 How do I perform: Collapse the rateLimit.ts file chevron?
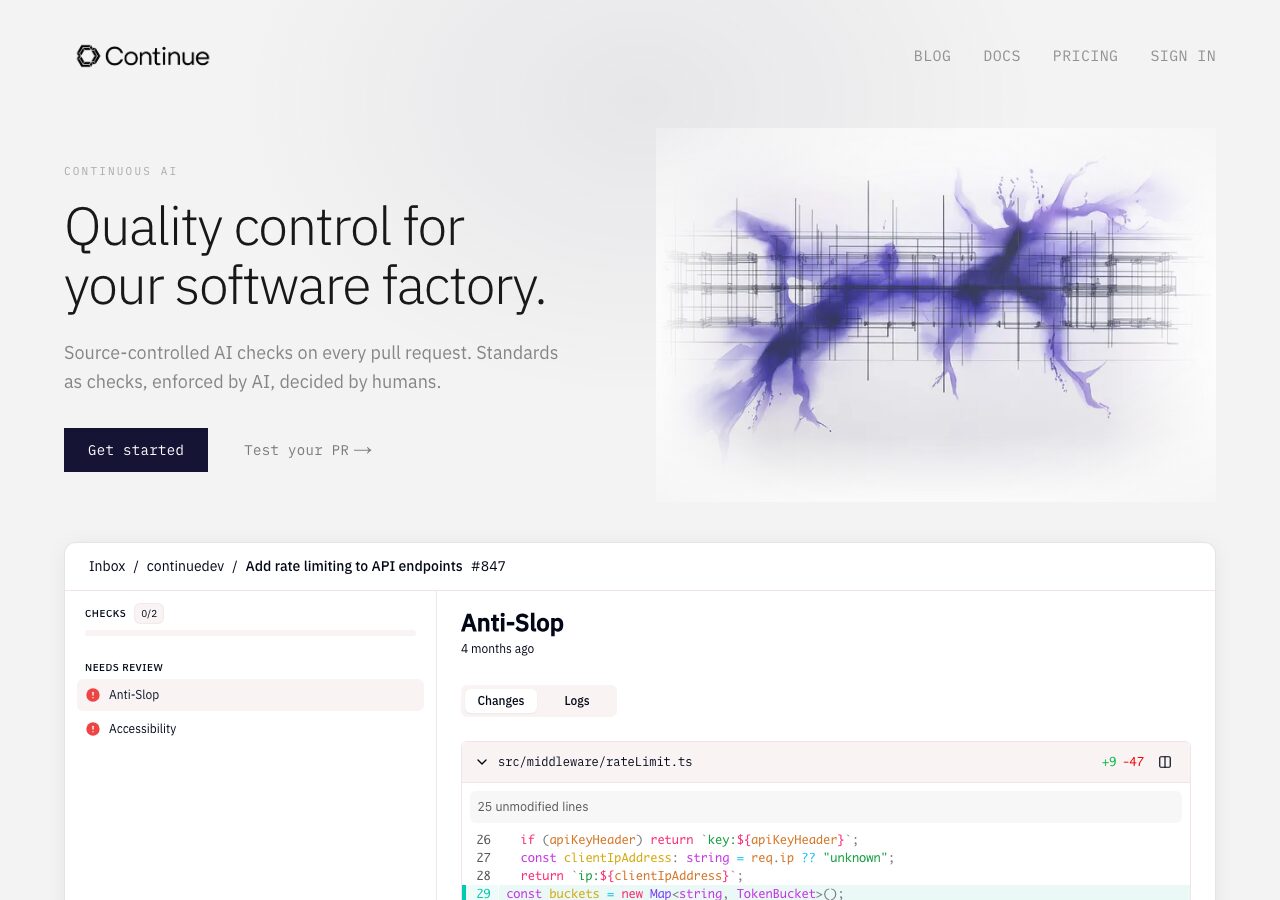point(482,762)
